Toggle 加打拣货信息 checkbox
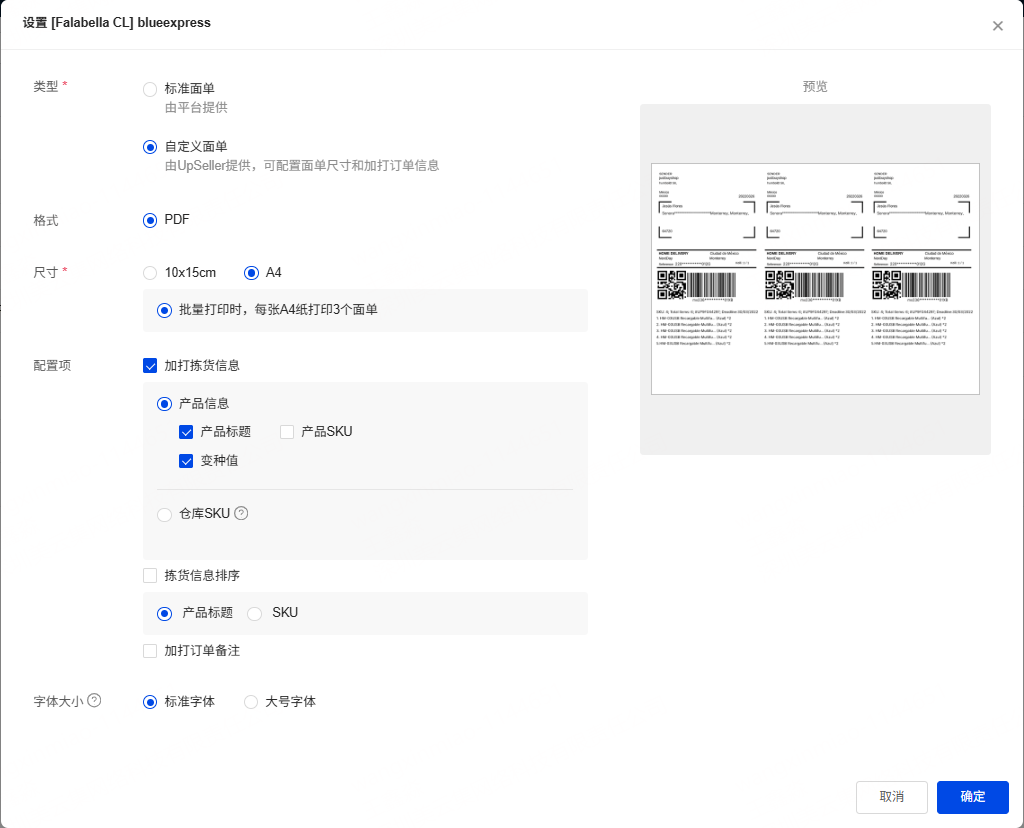 click(150, 366)
